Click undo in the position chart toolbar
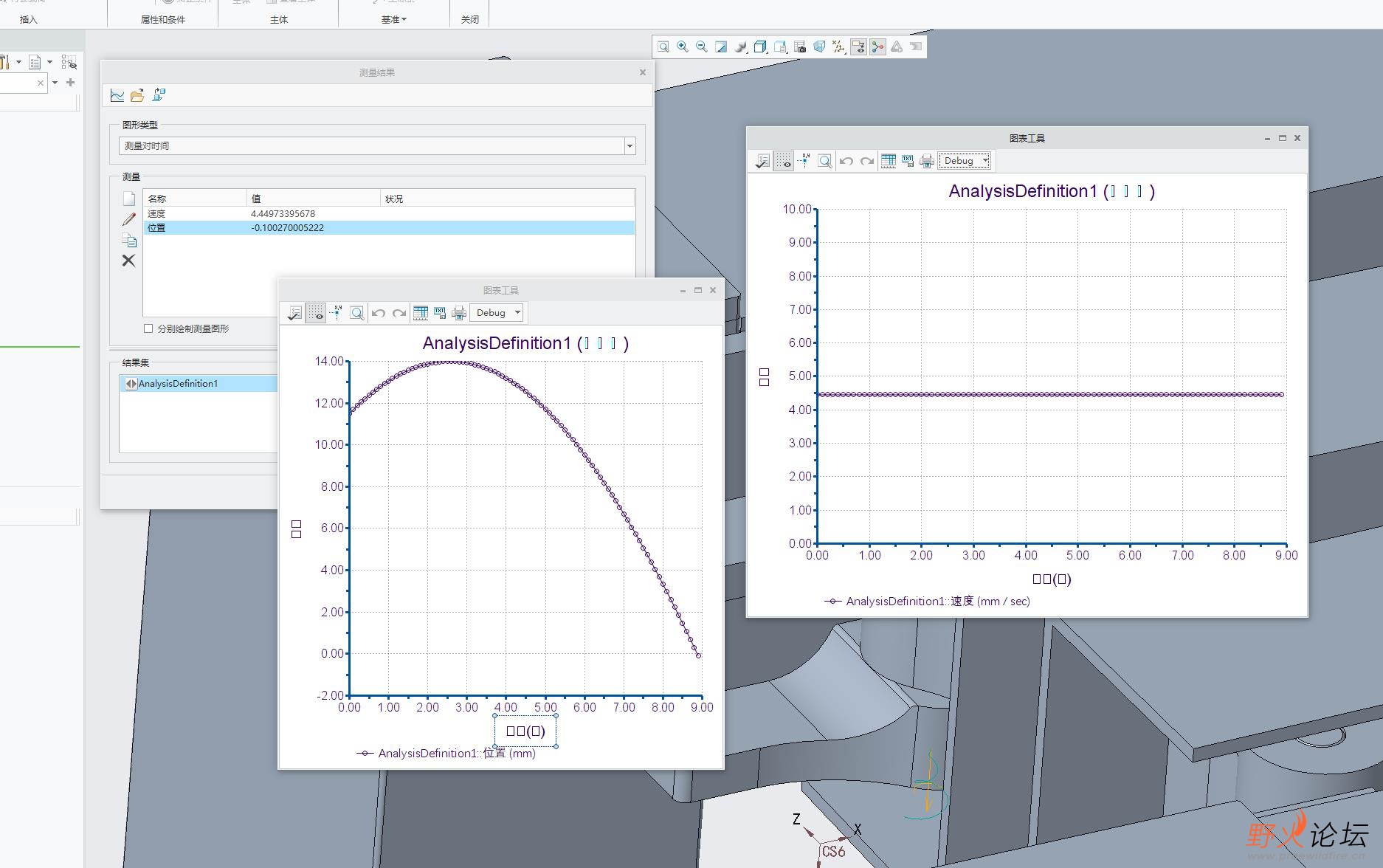Viewport: 1383px width, 868px height. pyautogui.click(x=379, y=313)
